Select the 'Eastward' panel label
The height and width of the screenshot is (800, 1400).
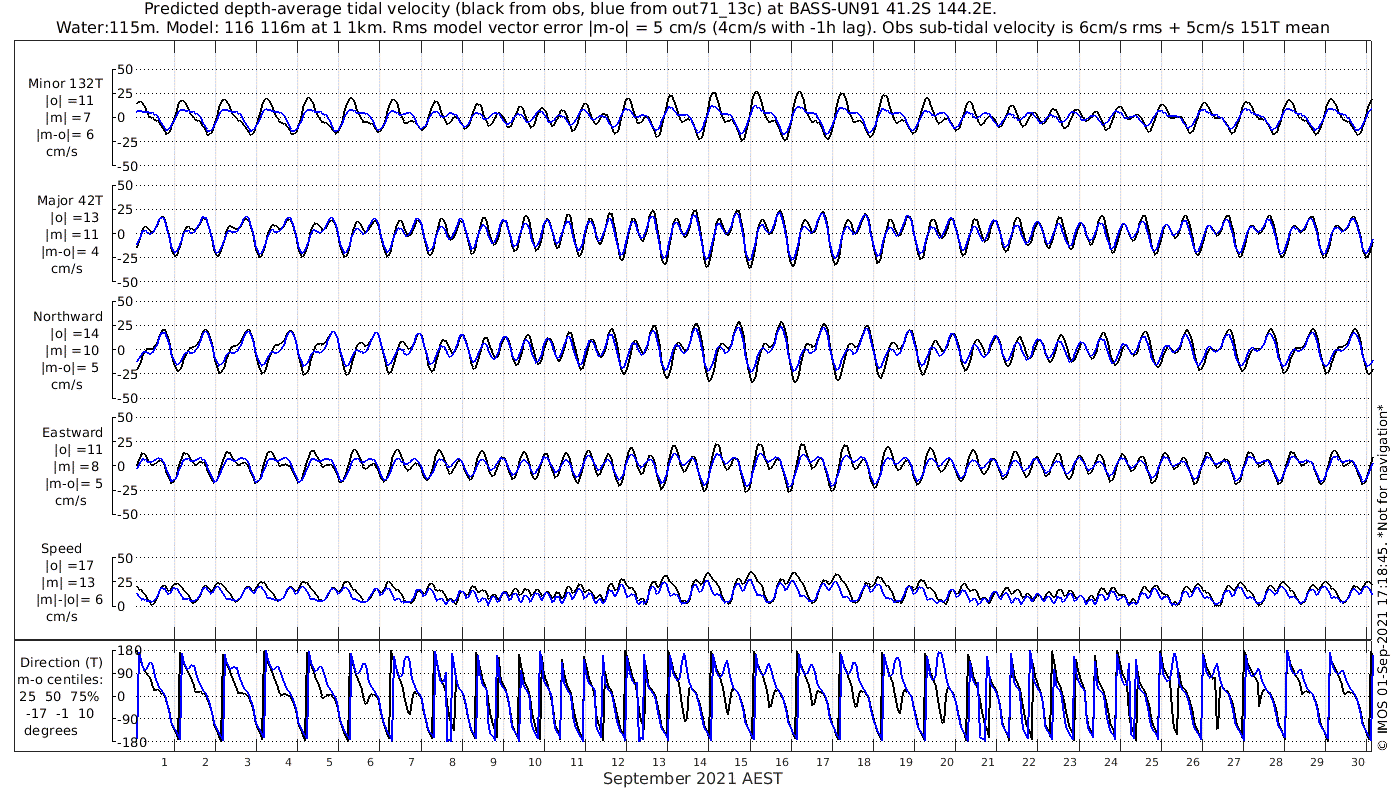[72, 432]
